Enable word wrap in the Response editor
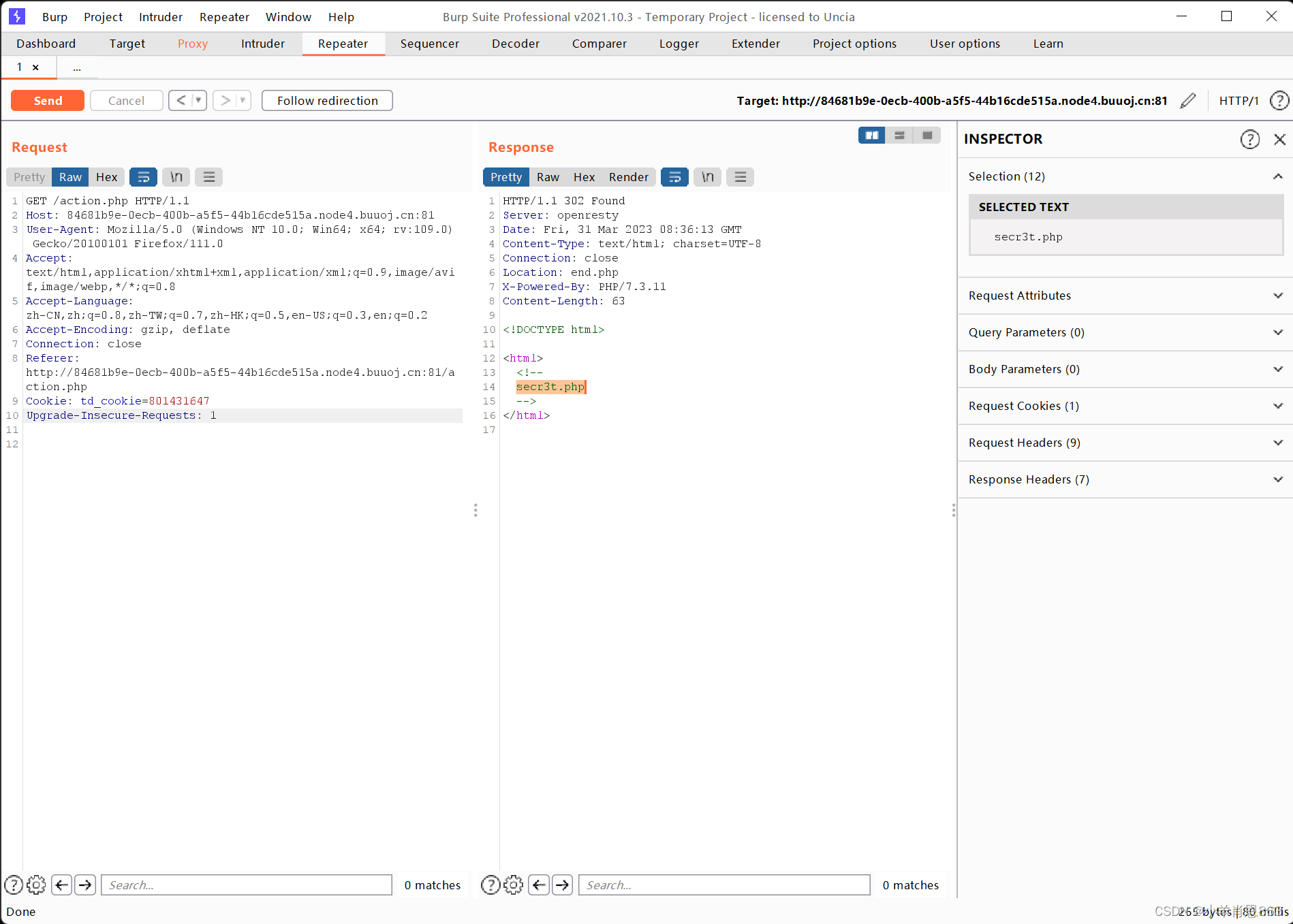The height and width of the screenshot is (924, 1293). (674, 176)
